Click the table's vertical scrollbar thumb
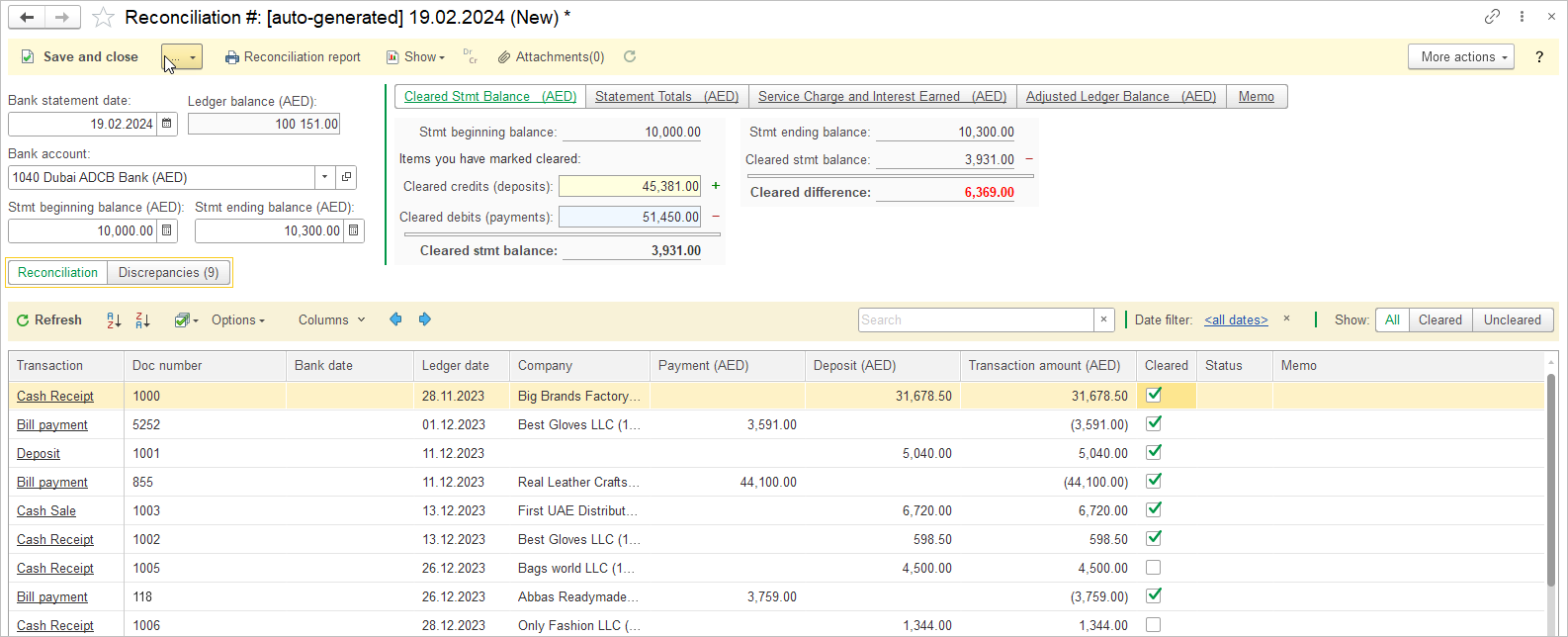This screenshot has width=1568, height=637. [x=1551, y=479]
